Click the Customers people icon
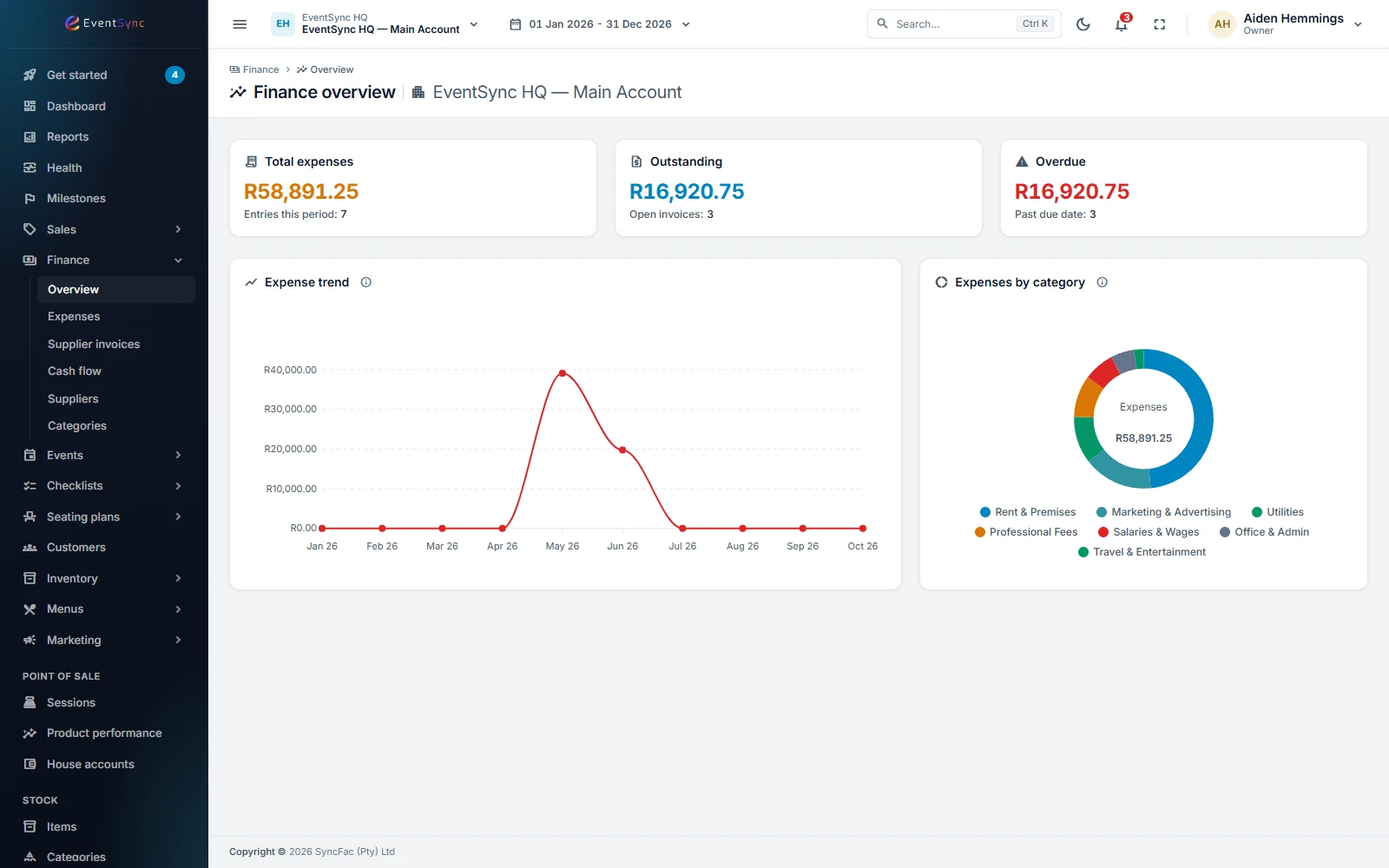 (x=30, y=547)
